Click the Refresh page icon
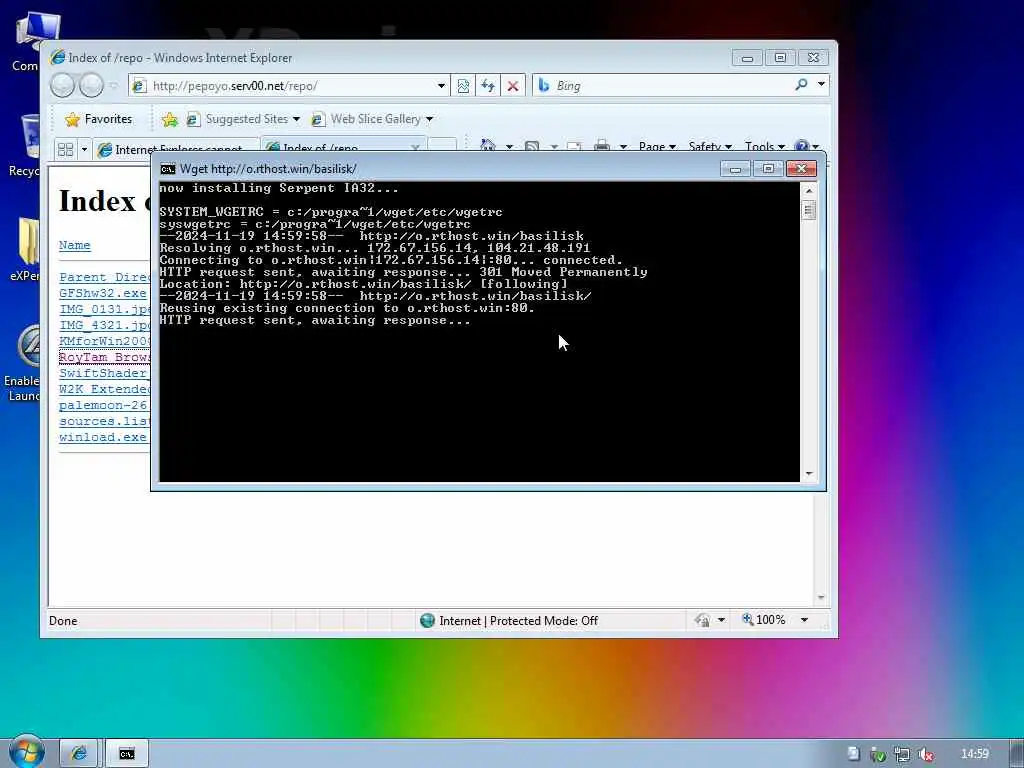The height and width of the screenshot is (768, 1024). coord(488,86)
